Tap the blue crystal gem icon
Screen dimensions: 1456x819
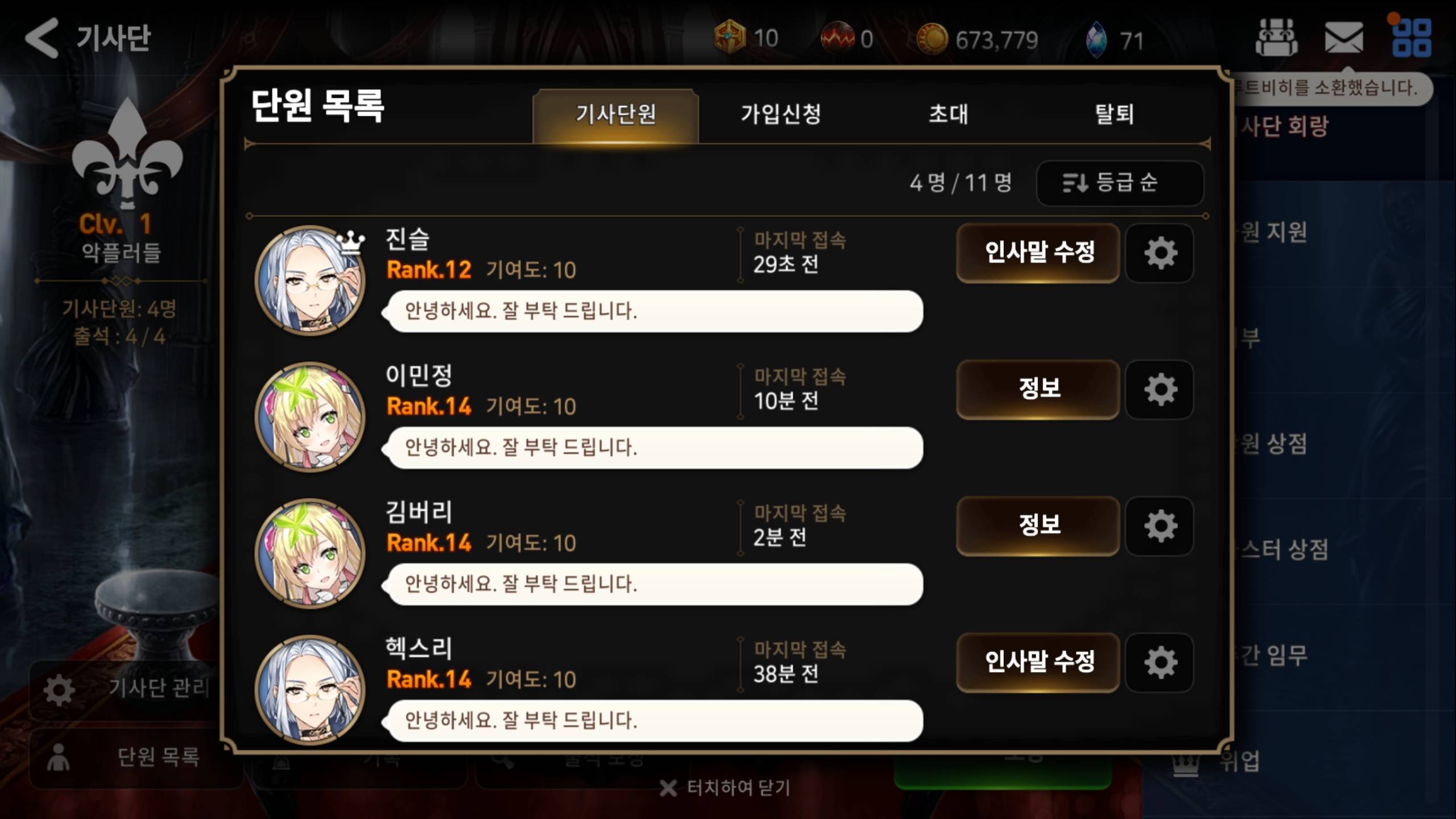[1097, 40]
